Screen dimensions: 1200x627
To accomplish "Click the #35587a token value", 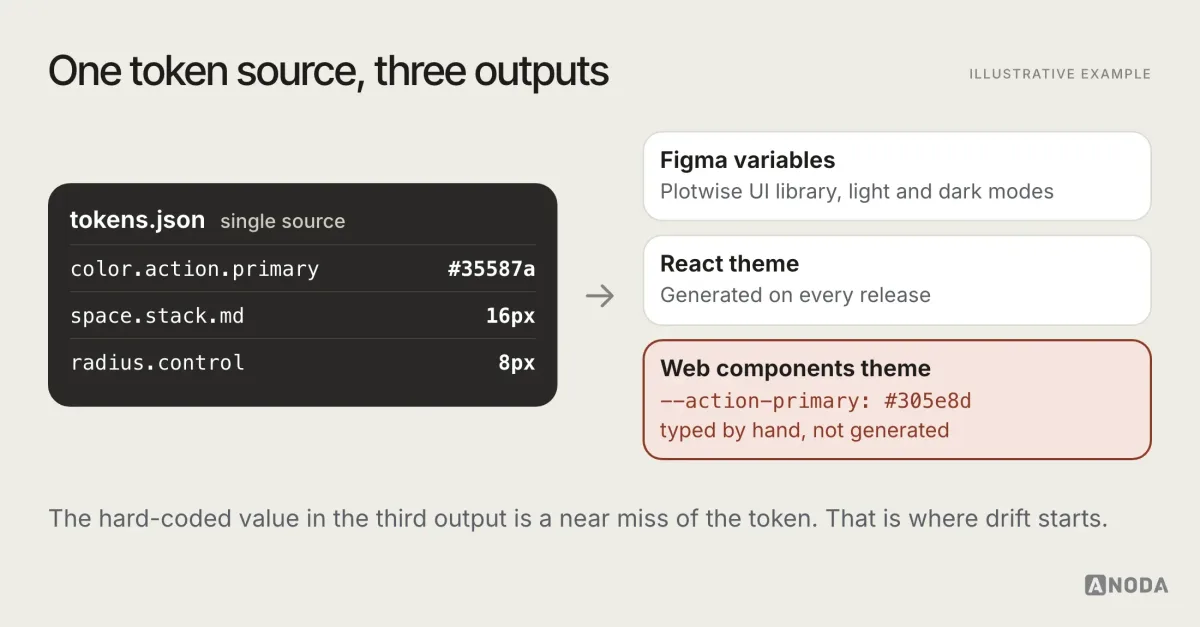I will coord(491,269).
